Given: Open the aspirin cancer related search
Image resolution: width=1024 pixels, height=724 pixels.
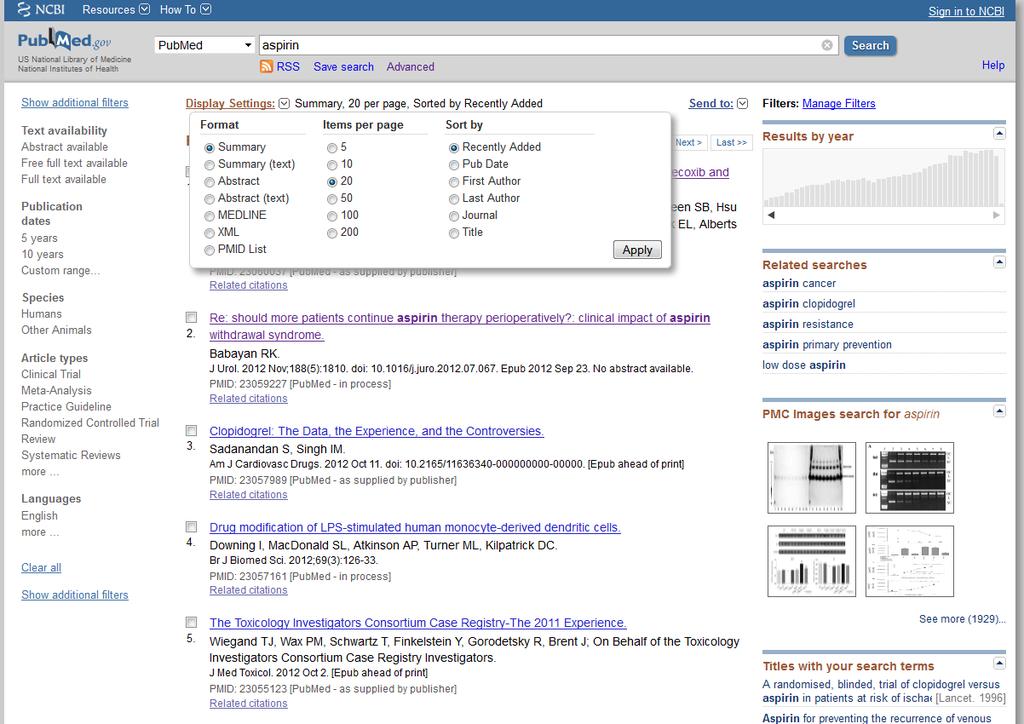Looking at the screenshot, I should [x=799, y=283].
